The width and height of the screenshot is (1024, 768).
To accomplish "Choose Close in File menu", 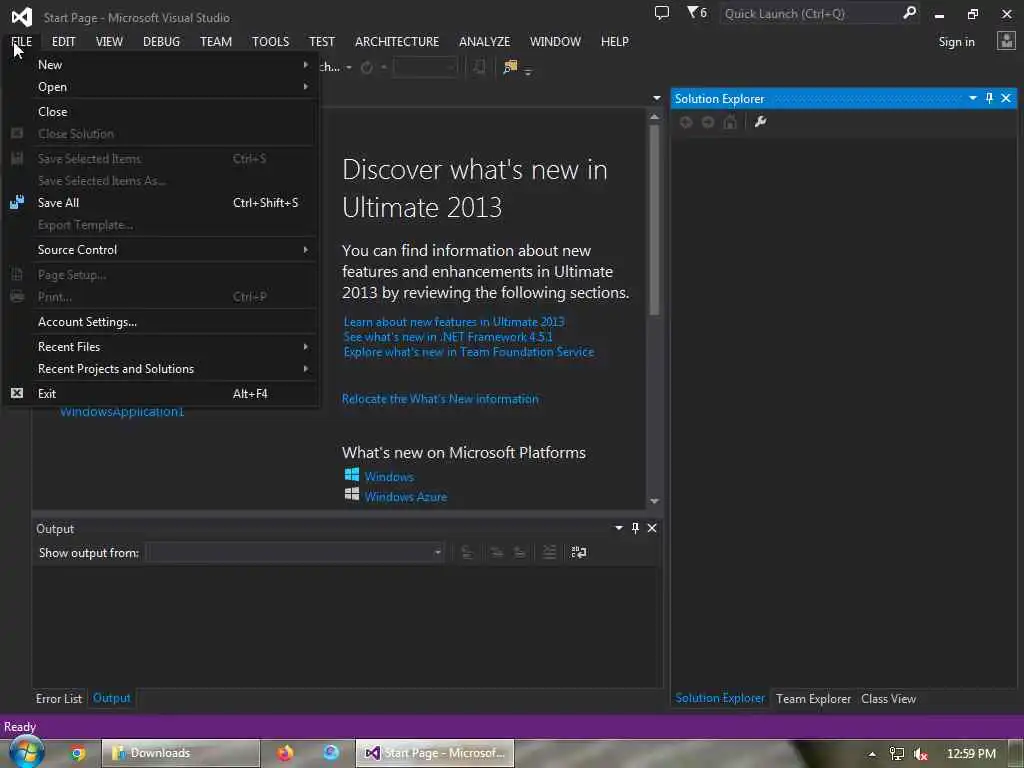I will tap(161, 111).
